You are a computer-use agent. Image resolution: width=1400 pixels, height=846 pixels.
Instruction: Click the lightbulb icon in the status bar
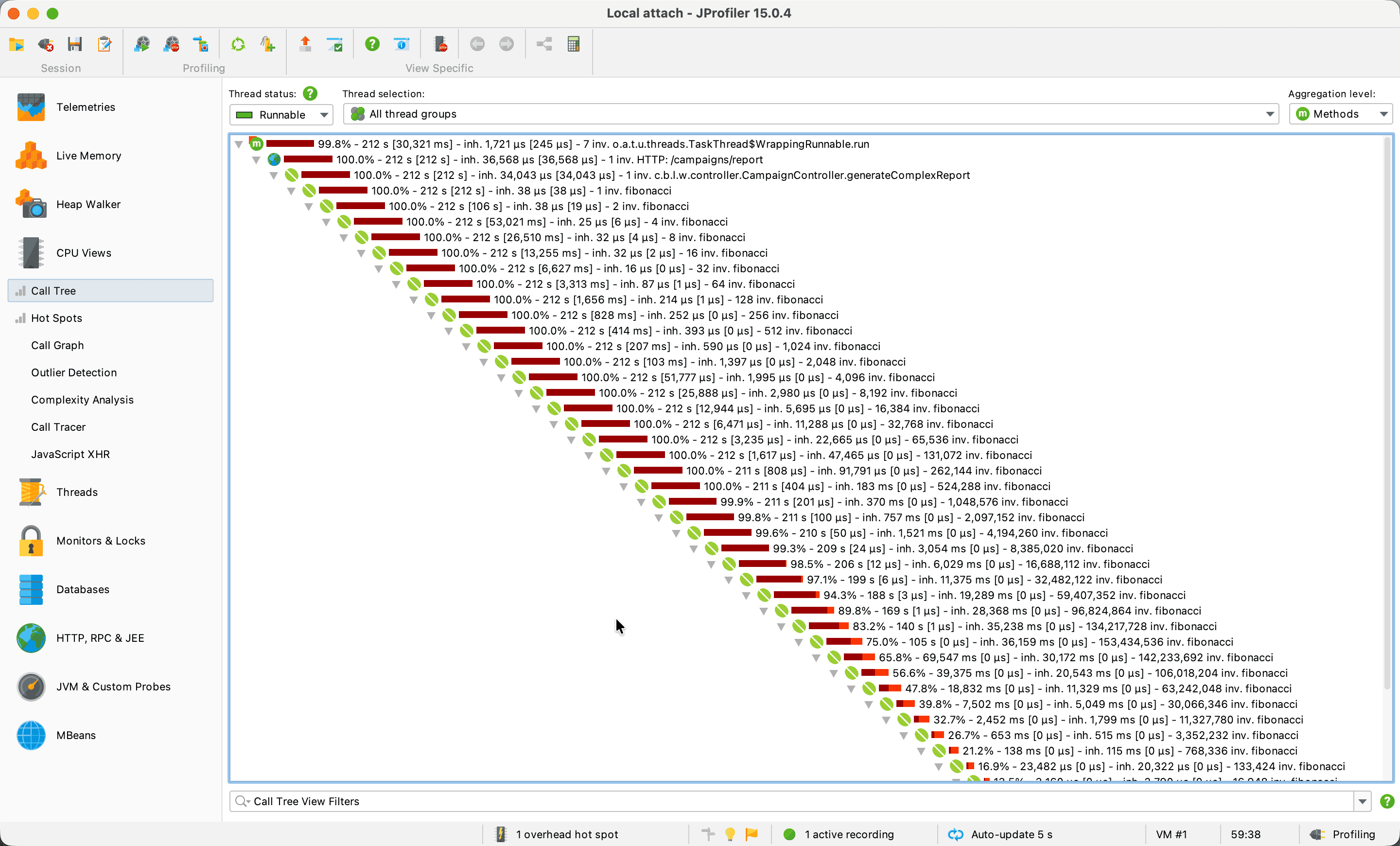tap(730, 834)
